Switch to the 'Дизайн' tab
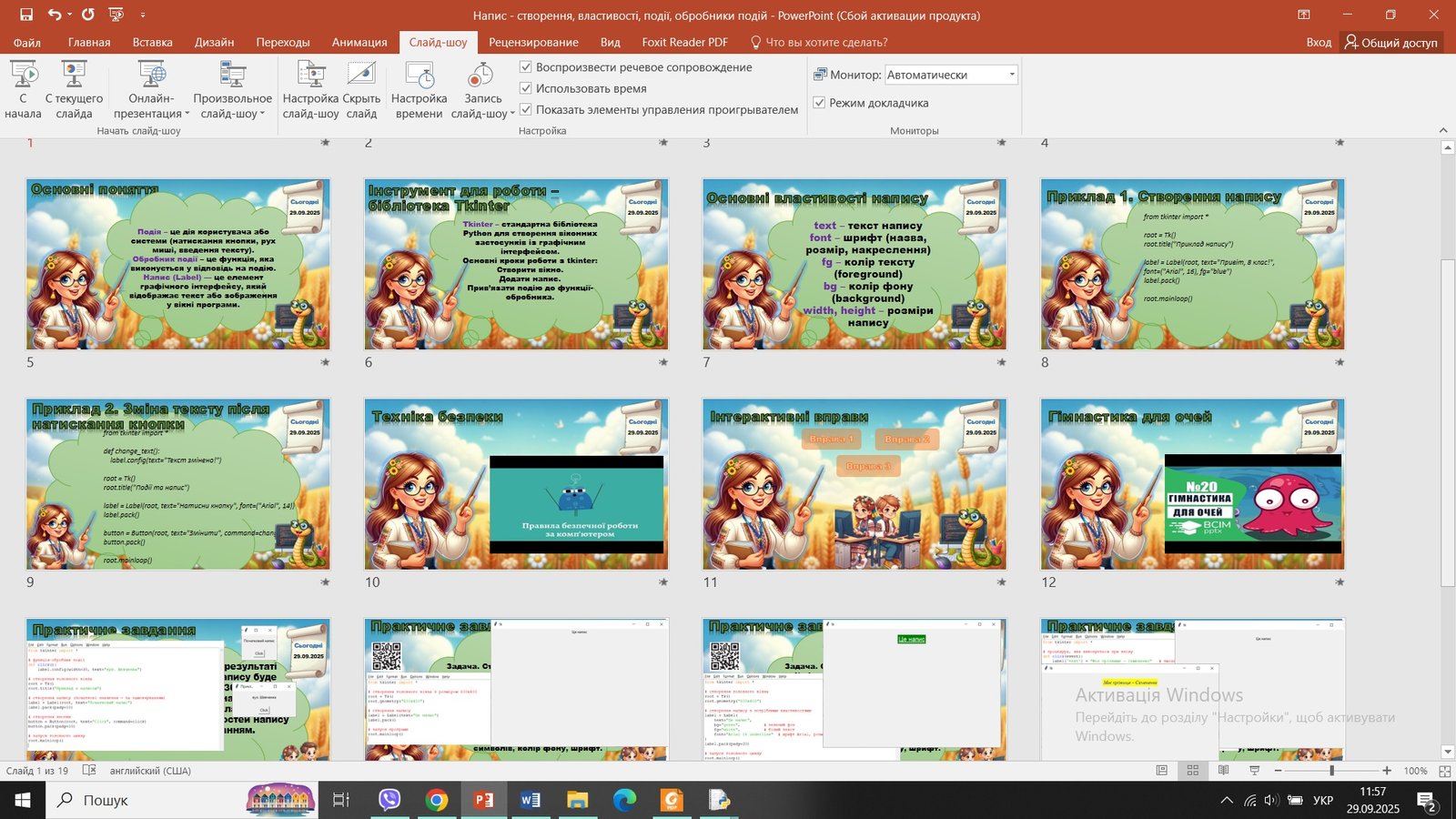This screenshot has height=819, width=1456. click(214, 42)
